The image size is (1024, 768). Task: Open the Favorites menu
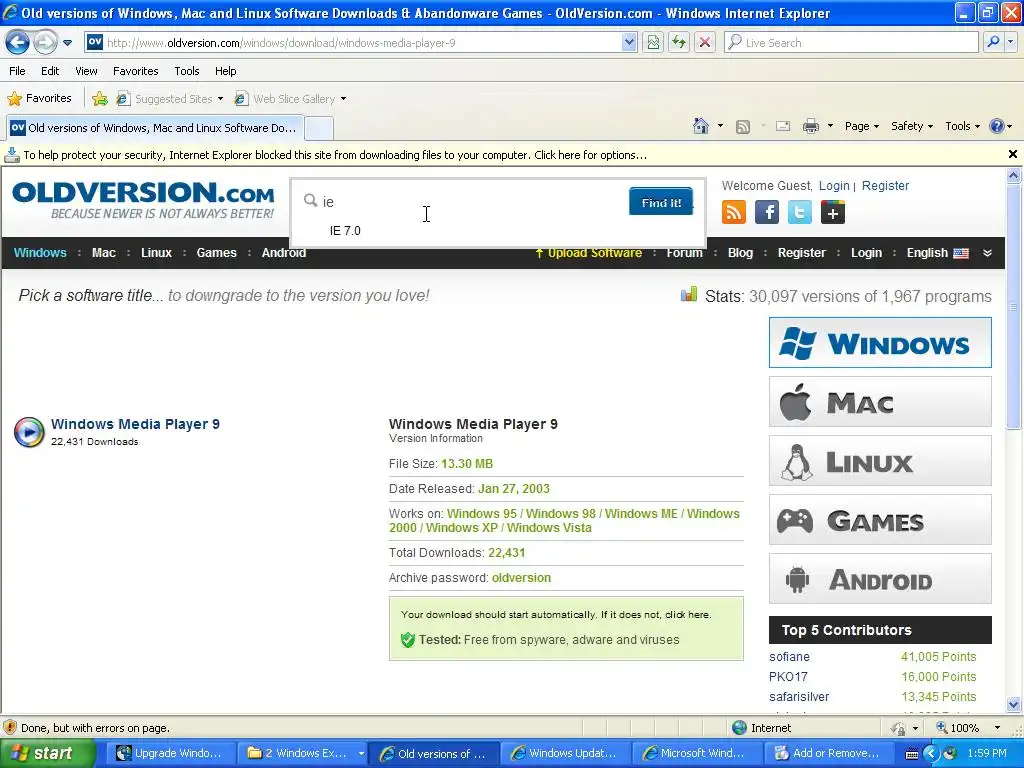pyautogui.click(x=136, y=71)
